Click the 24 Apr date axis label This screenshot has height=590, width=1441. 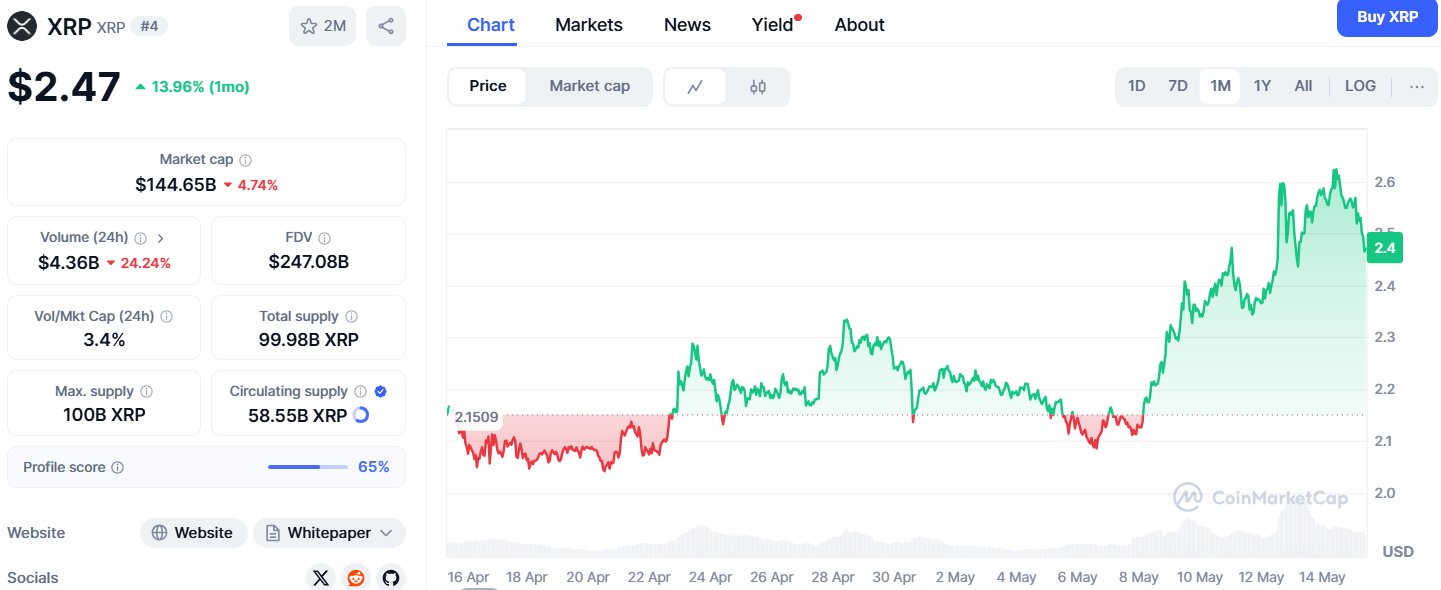pos(711,577)
